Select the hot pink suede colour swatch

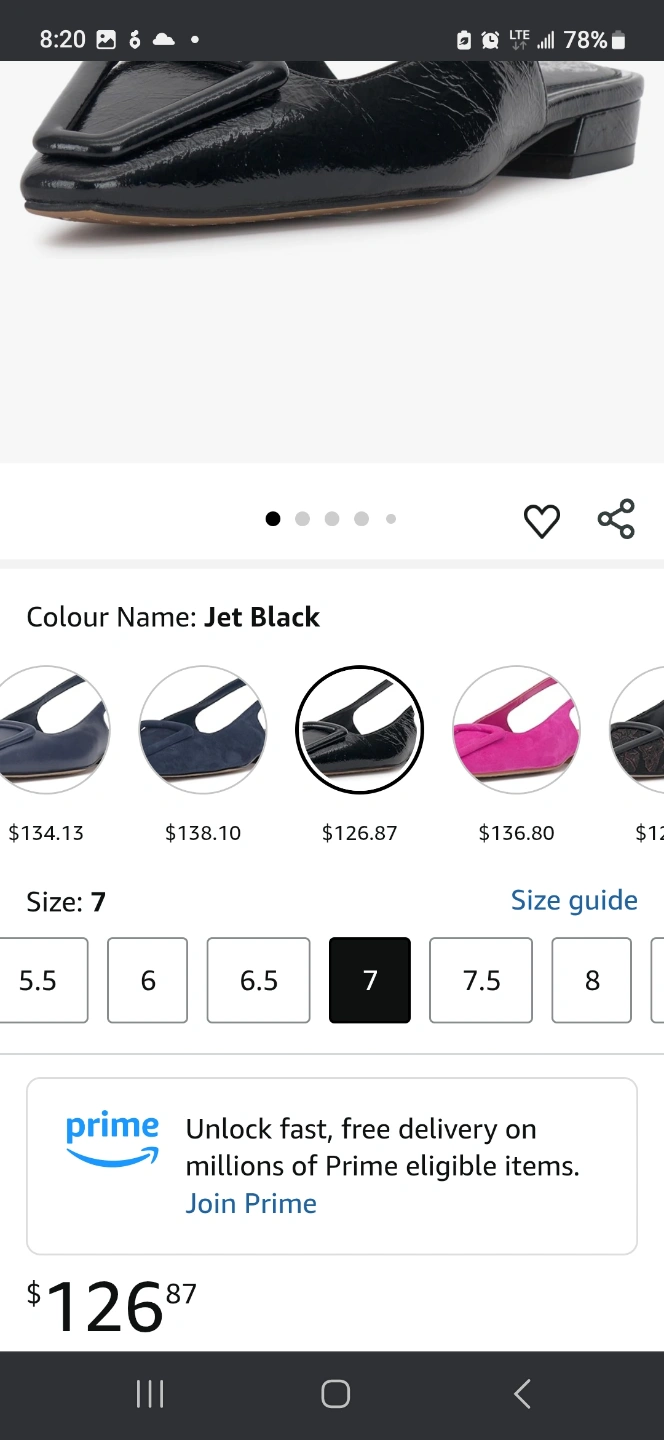coord(516,730)
